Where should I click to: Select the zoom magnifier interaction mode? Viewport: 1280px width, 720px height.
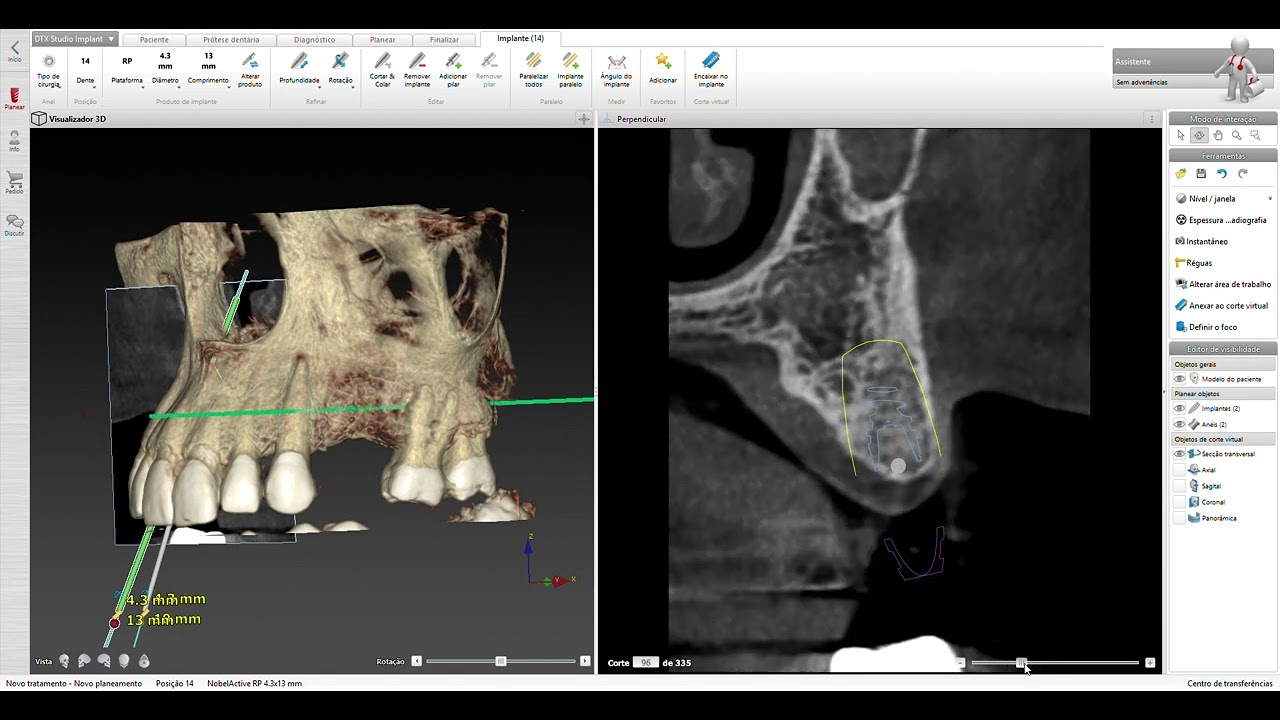pyautogui.click(x=1237, y=135)
